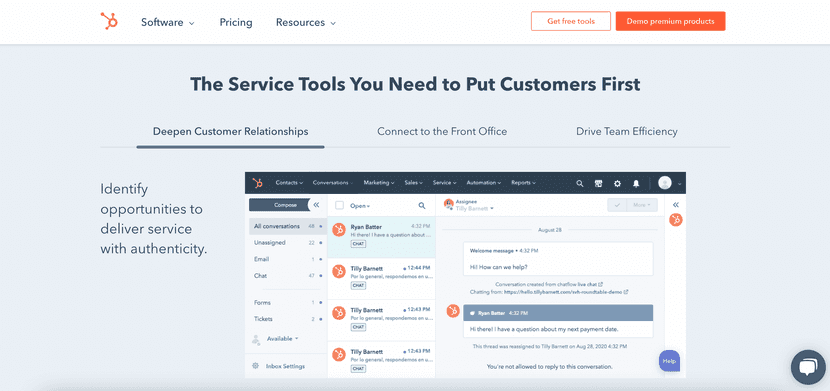Screen dimensions: 830x391
Task: Click the Inbox Settings gear icon
Action: pos(256,366)
